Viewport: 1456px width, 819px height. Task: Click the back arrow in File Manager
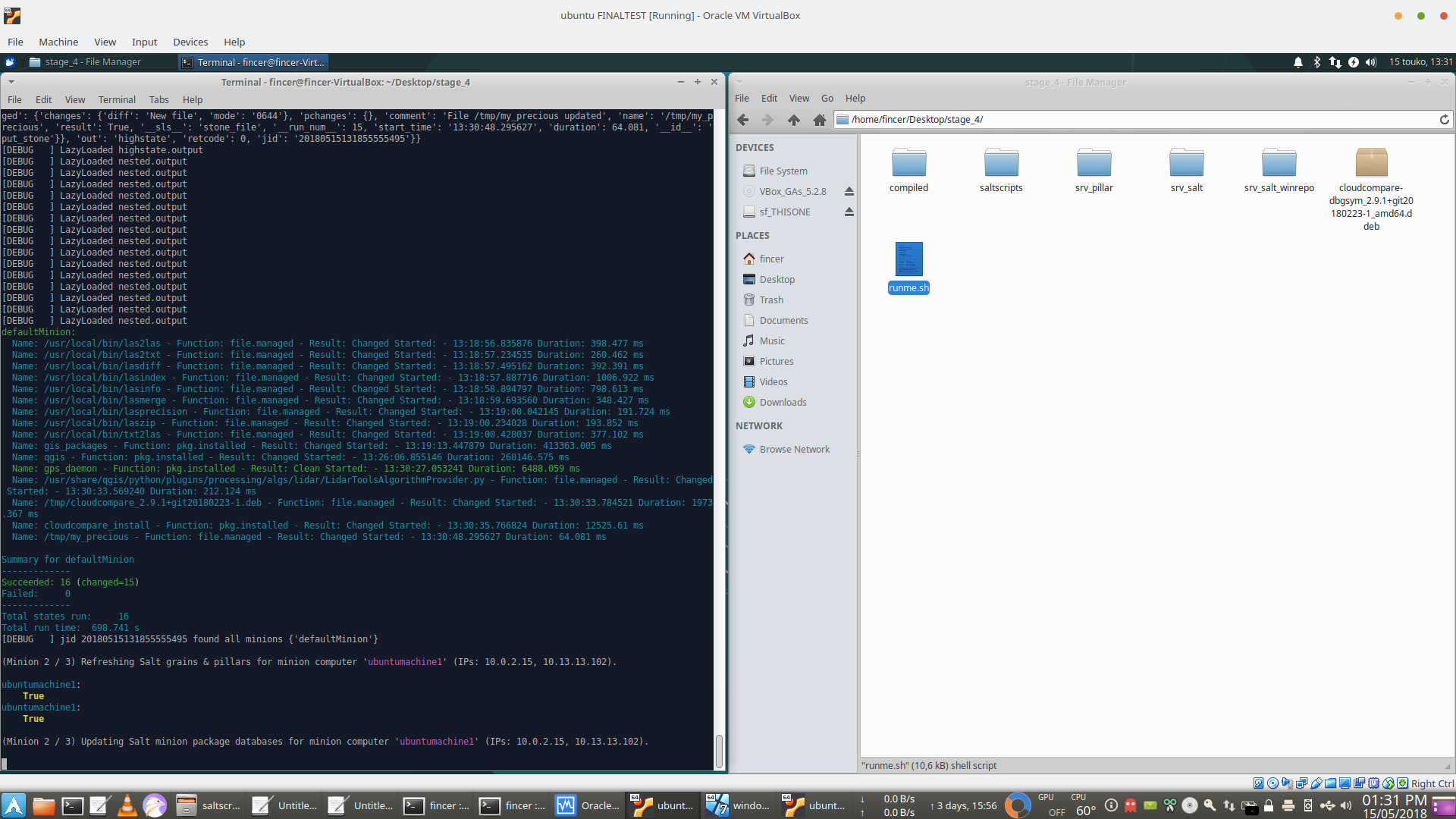click(743, 120)
